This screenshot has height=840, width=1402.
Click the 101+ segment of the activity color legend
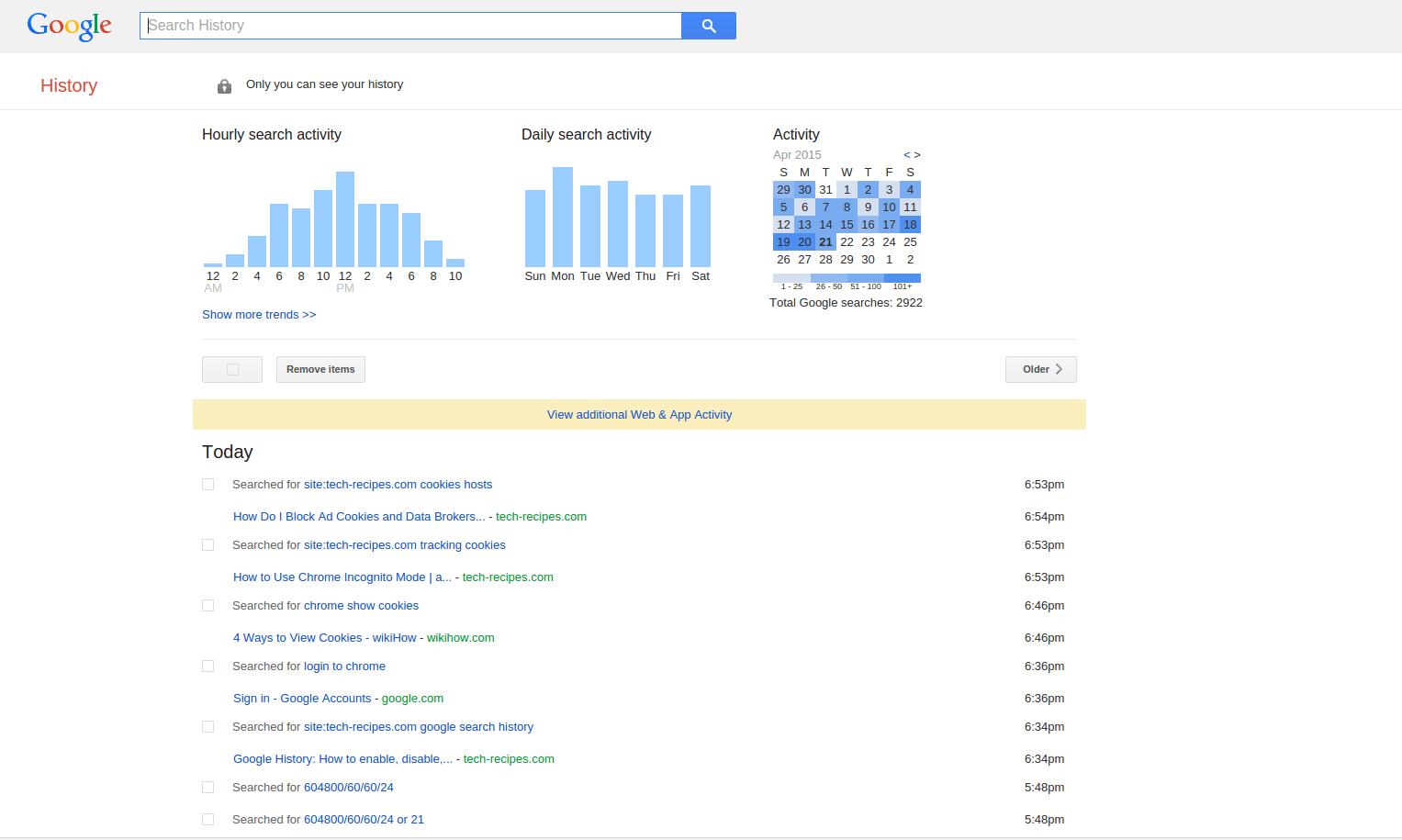[902, 278]
